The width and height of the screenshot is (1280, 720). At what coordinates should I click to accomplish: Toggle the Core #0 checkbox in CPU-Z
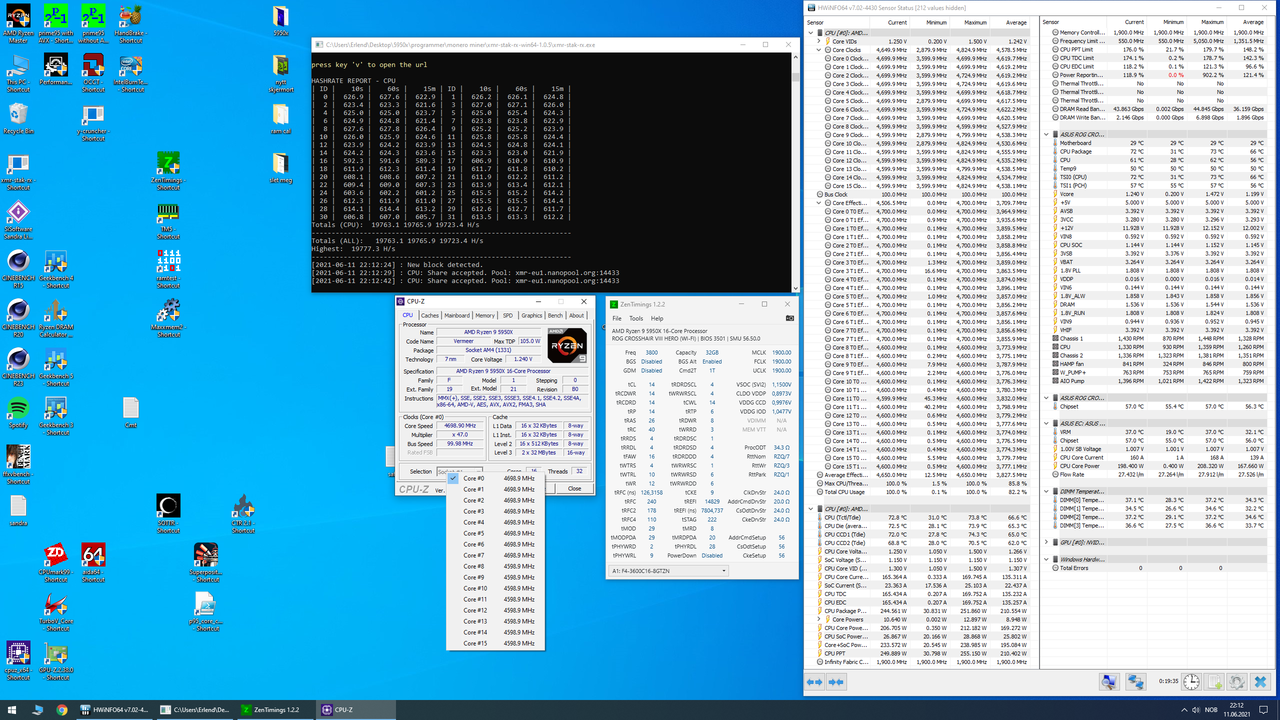453,478
